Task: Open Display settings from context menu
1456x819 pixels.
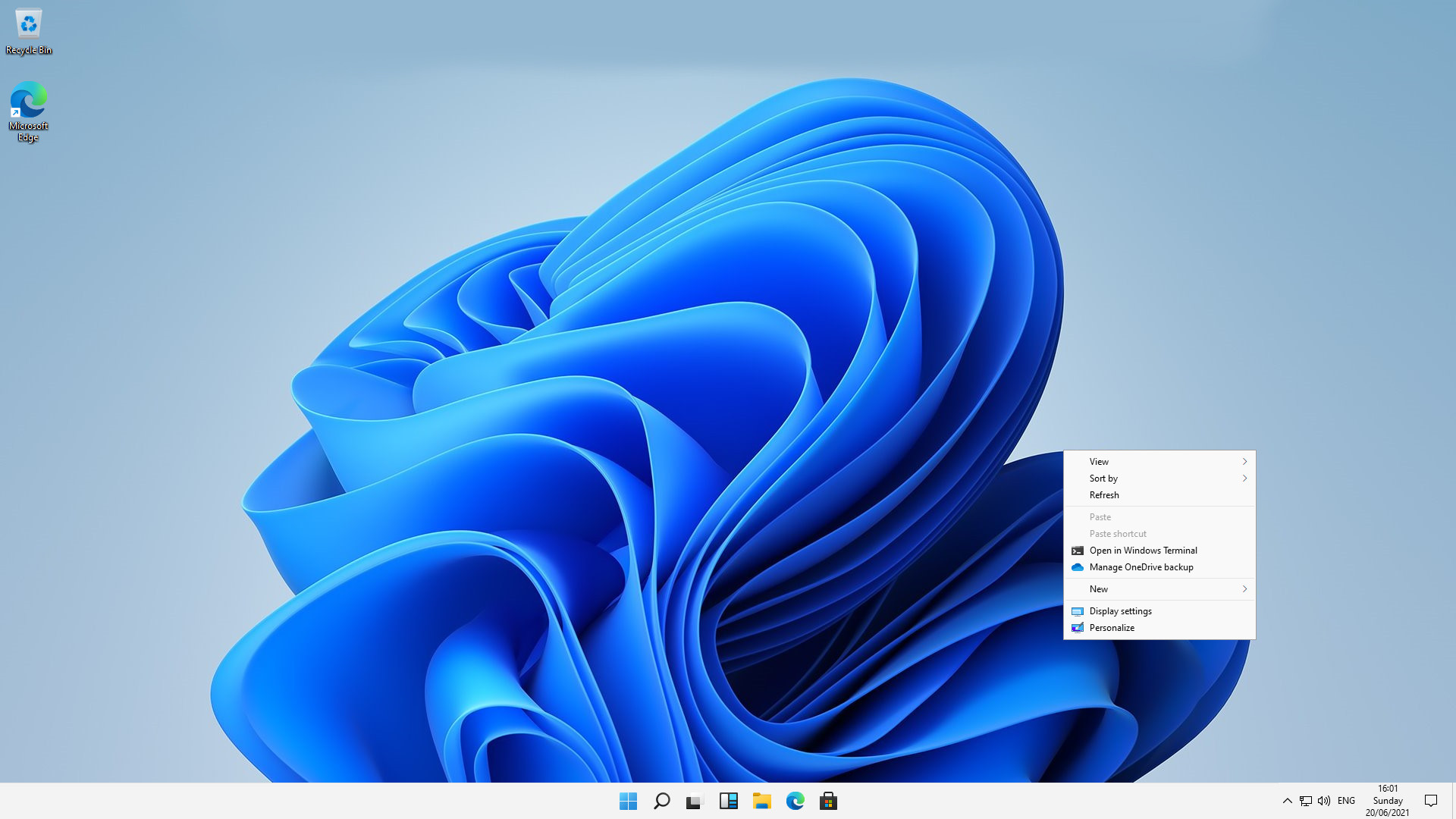Action: 1120,611
